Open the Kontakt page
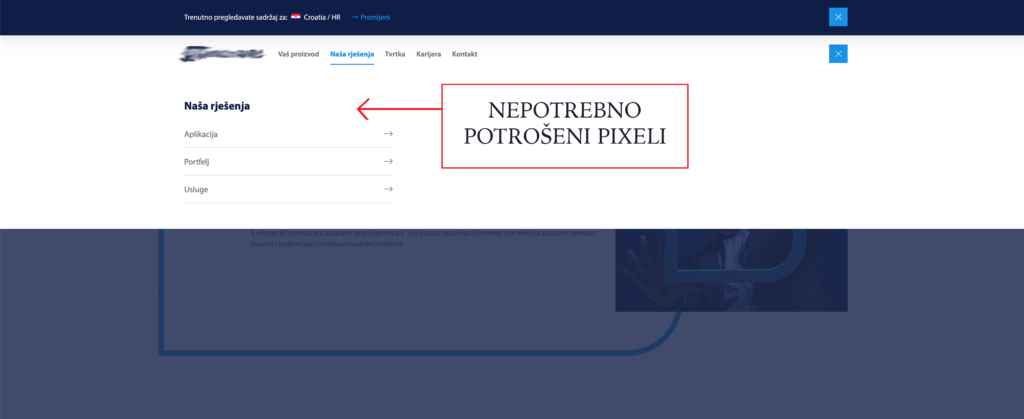 (x=465, y=54)
